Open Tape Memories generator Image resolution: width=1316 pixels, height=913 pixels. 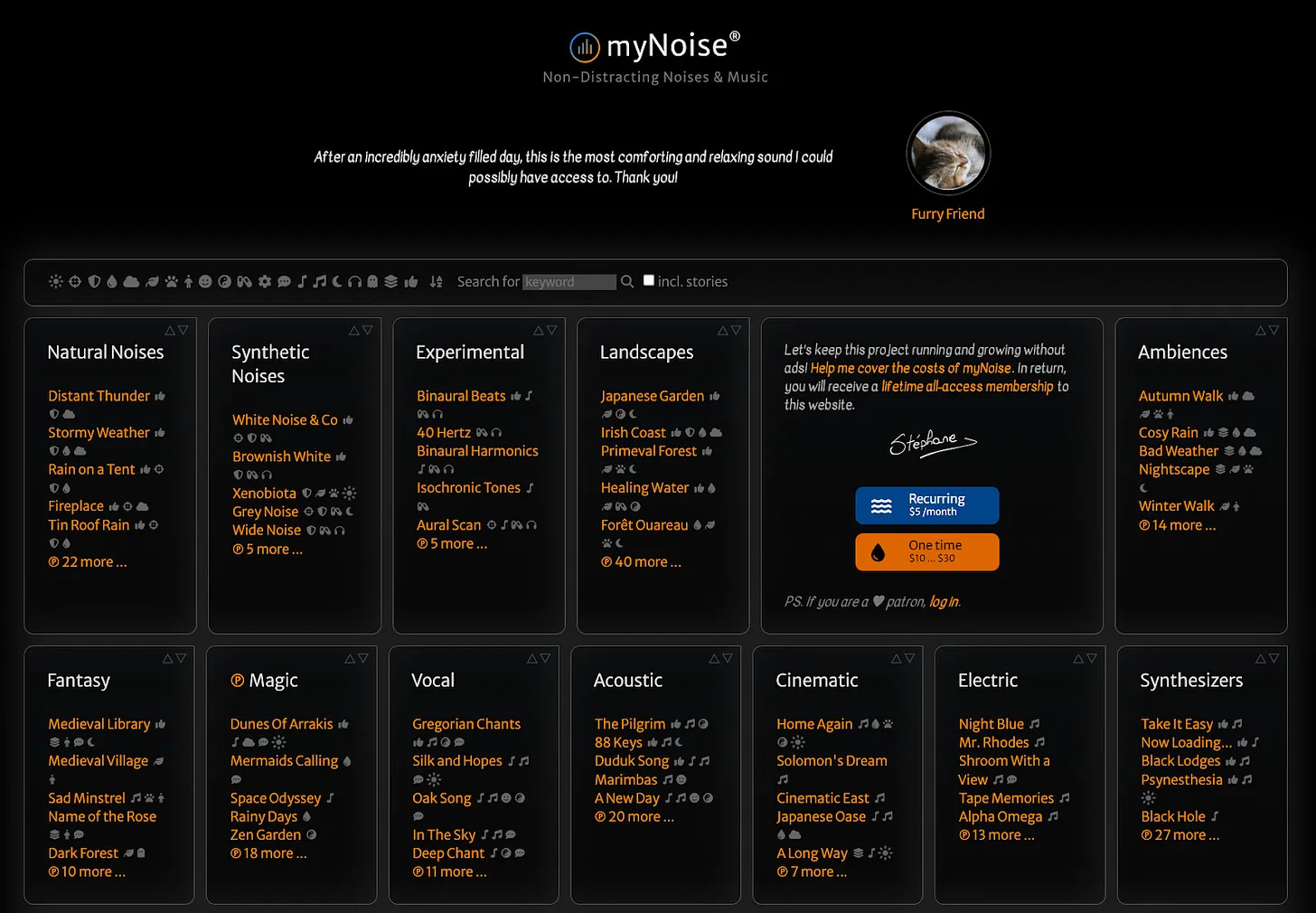pos(1006,798)
